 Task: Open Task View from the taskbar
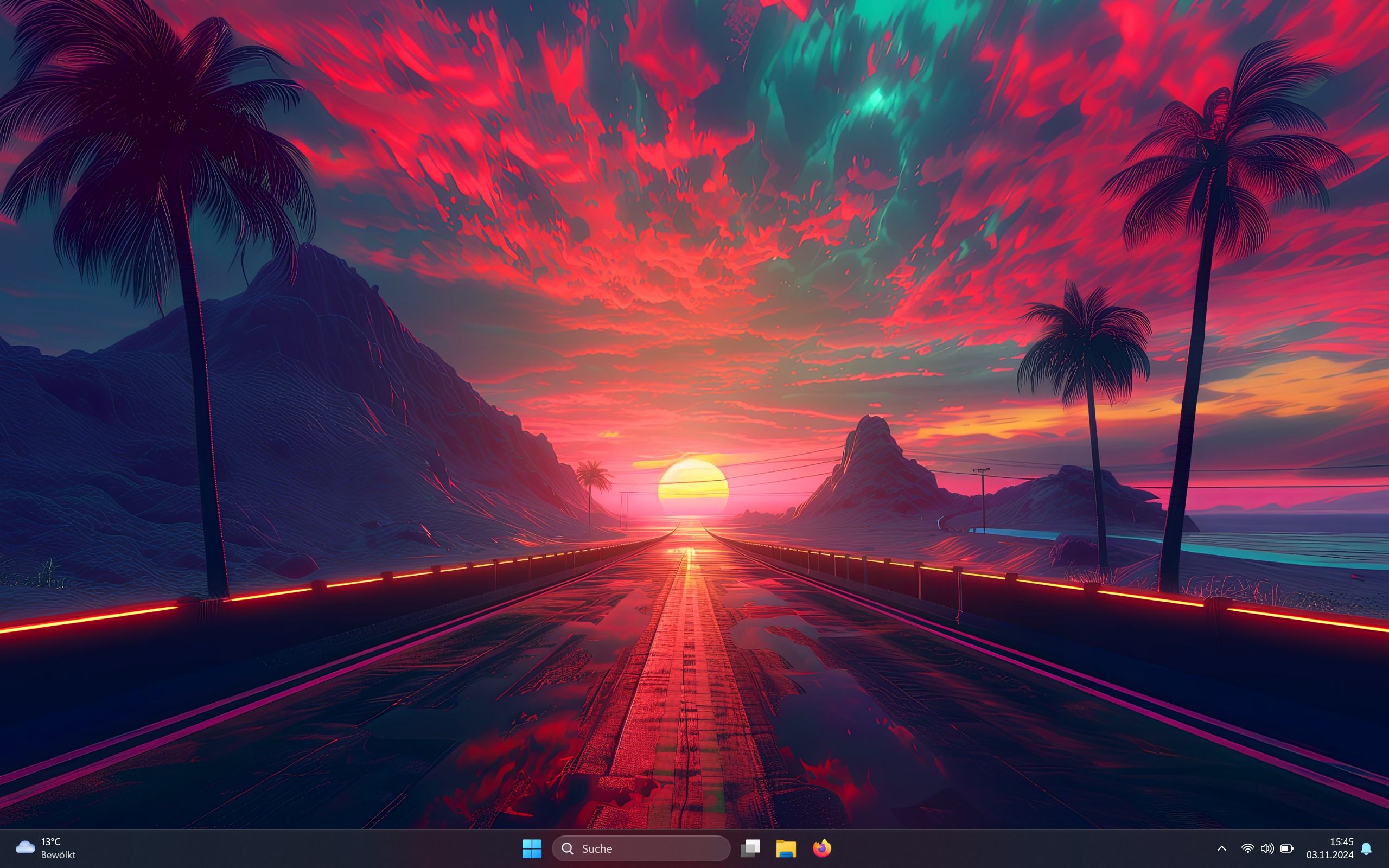(x=750, y=848)
